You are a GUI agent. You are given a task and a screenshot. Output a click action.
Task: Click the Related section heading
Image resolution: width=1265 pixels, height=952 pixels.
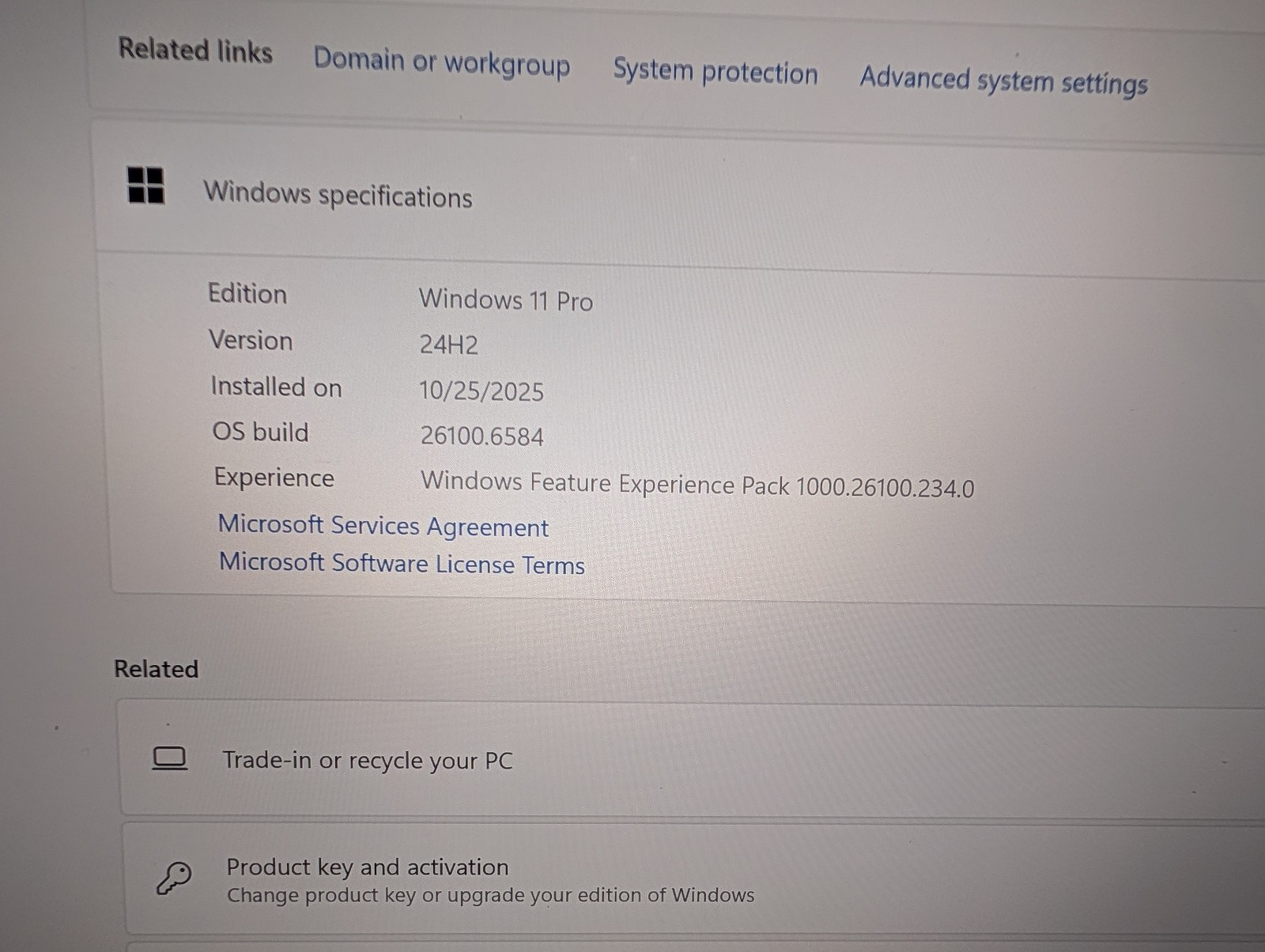pyautogui.click(x=157, y=669)
